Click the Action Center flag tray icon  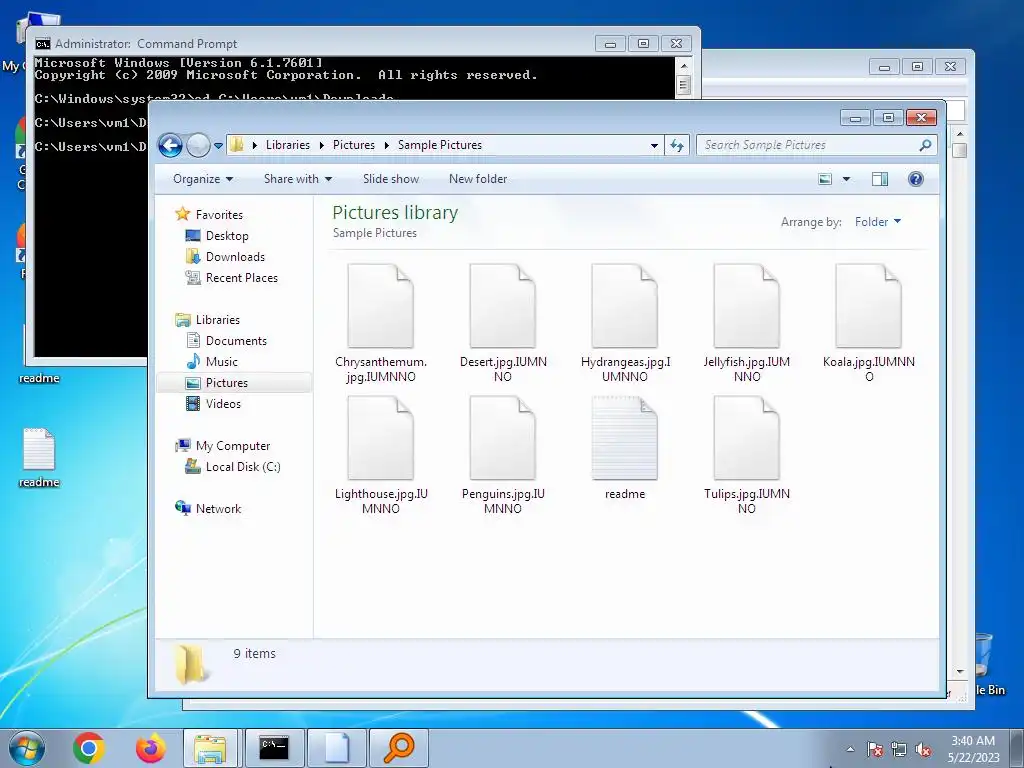coord(875,749)
